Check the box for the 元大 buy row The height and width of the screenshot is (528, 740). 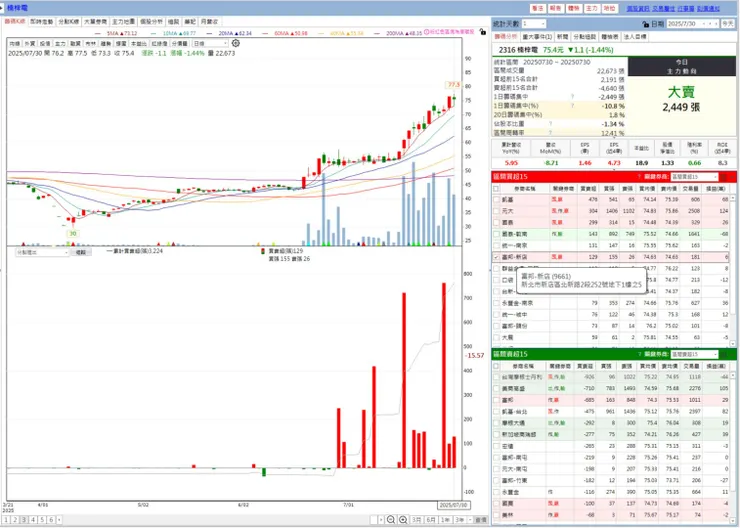(496, 211)
